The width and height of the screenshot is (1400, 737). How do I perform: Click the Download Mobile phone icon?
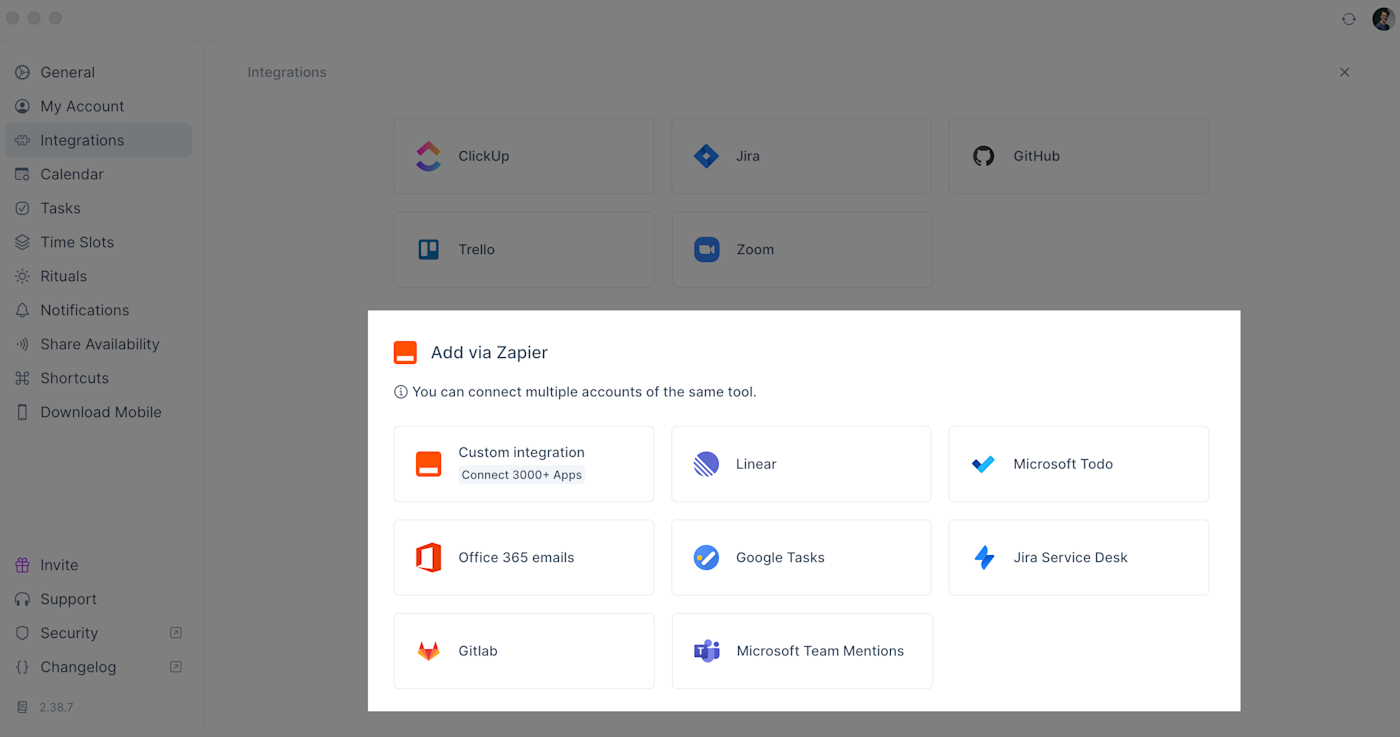(x=22, y=412)
